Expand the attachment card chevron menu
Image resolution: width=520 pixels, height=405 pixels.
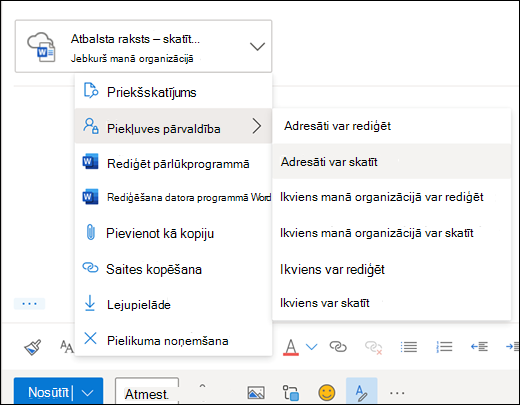[257, 46]
